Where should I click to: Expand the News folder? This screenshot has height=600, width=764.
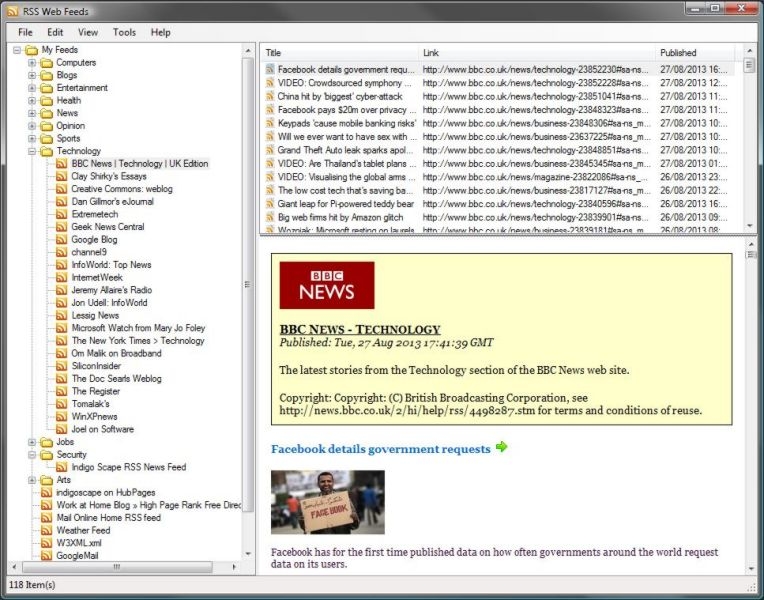[32, 114]
